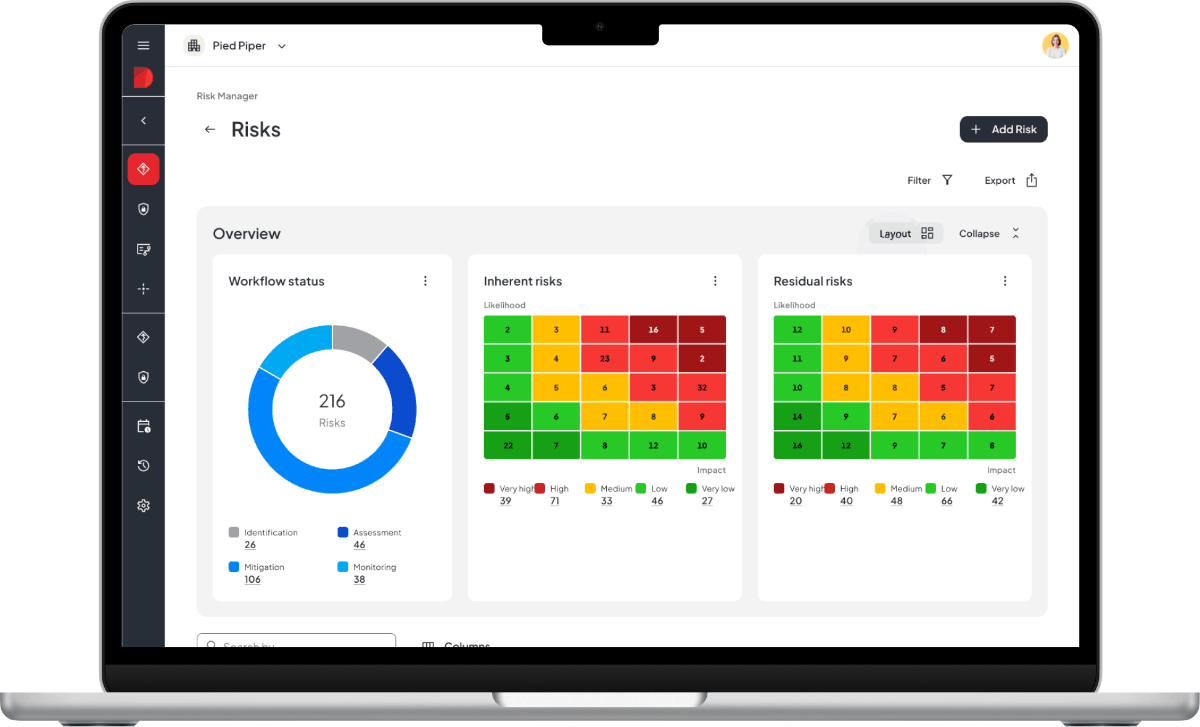Open the Inherent risks three-dot menu
The height and width of the screenshot is (727, 1200).
715,281
